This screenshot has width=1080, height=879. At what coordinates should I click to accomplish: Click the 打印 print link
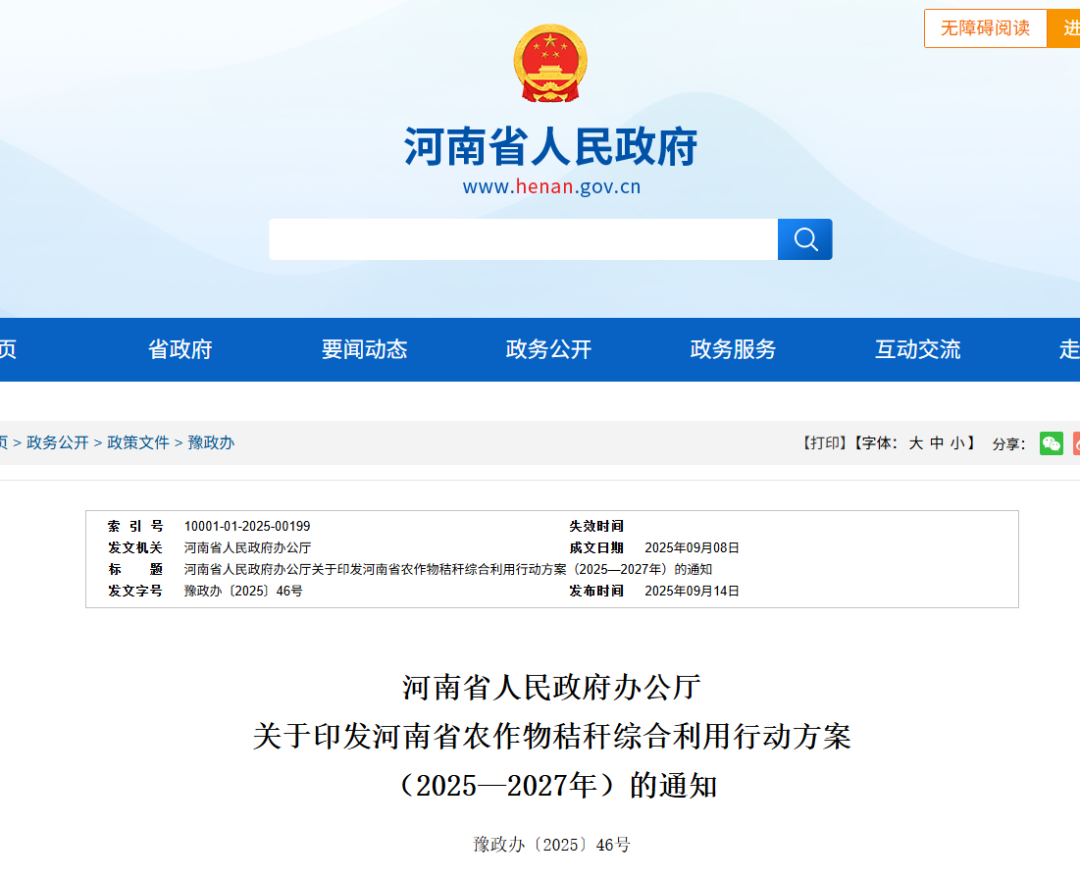(x=824, y=443)
